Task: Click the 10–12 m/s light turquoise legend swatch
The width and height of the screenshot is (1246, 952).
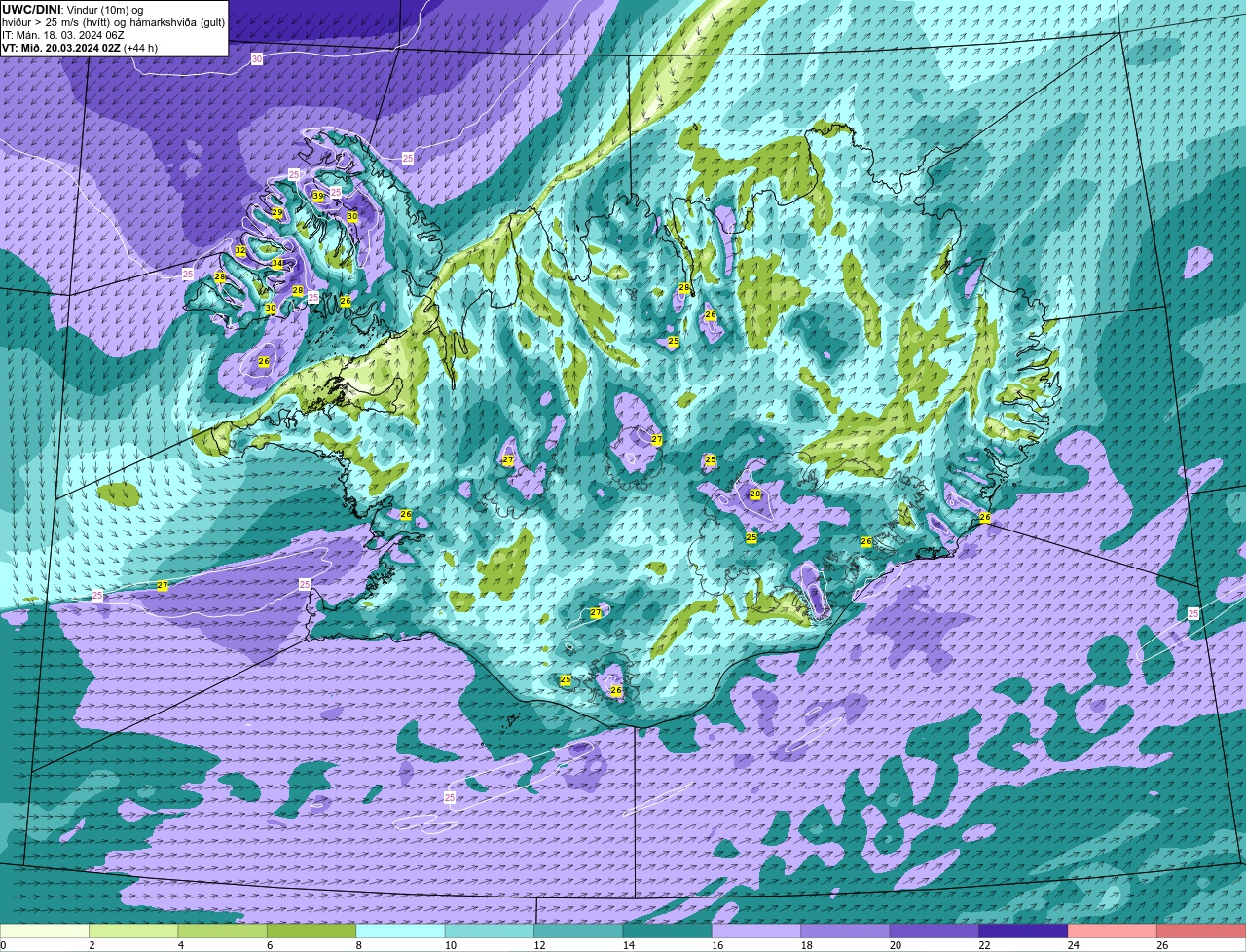Action: coord(490,932)
